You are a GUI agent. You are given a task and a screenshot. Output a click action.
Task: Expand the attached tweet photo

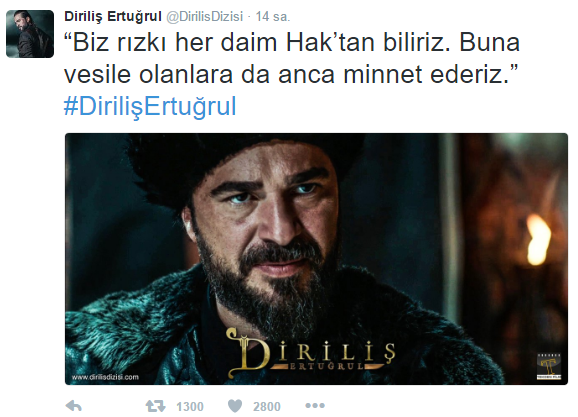[316, 259]
